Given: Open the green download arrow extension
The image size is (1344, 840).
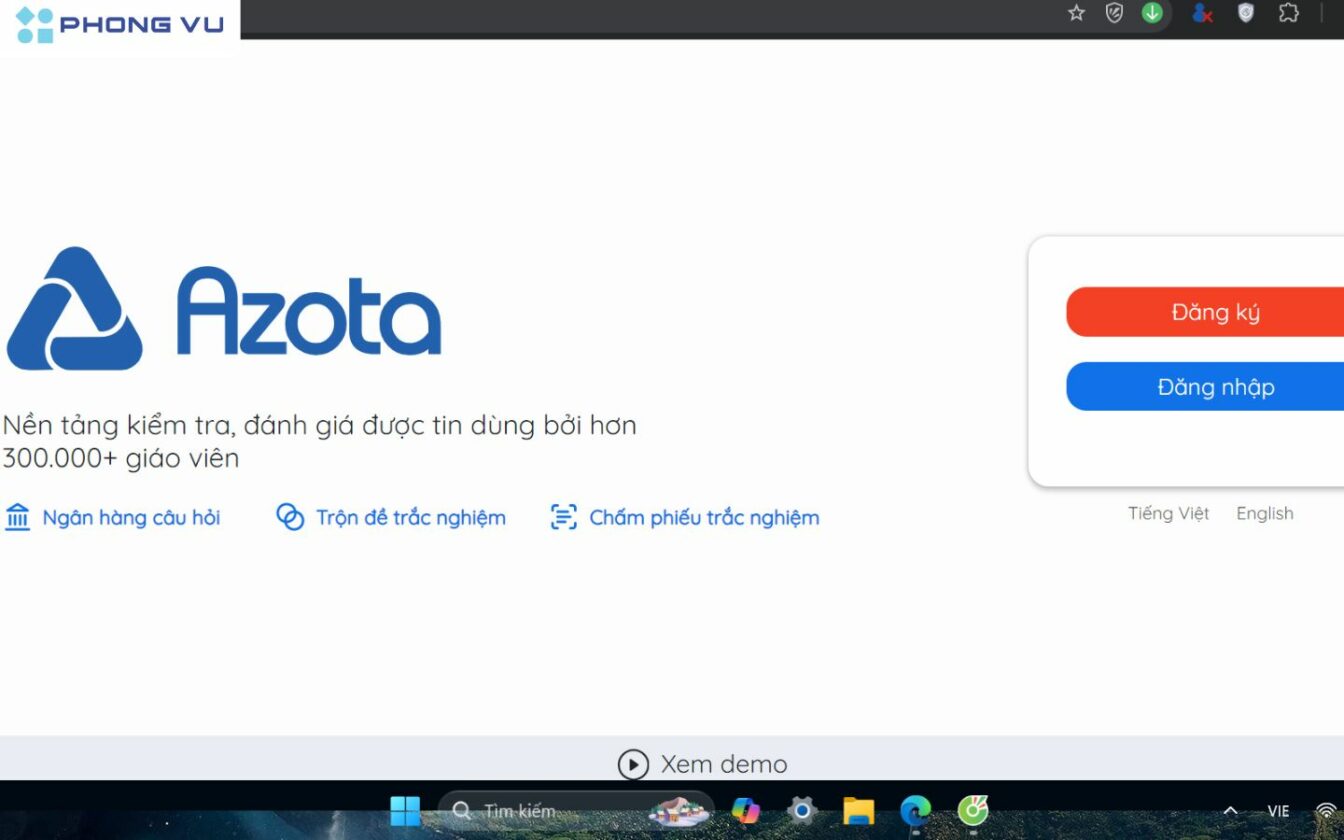Looking at the screenshot, I should click(x=1152, y=13).
